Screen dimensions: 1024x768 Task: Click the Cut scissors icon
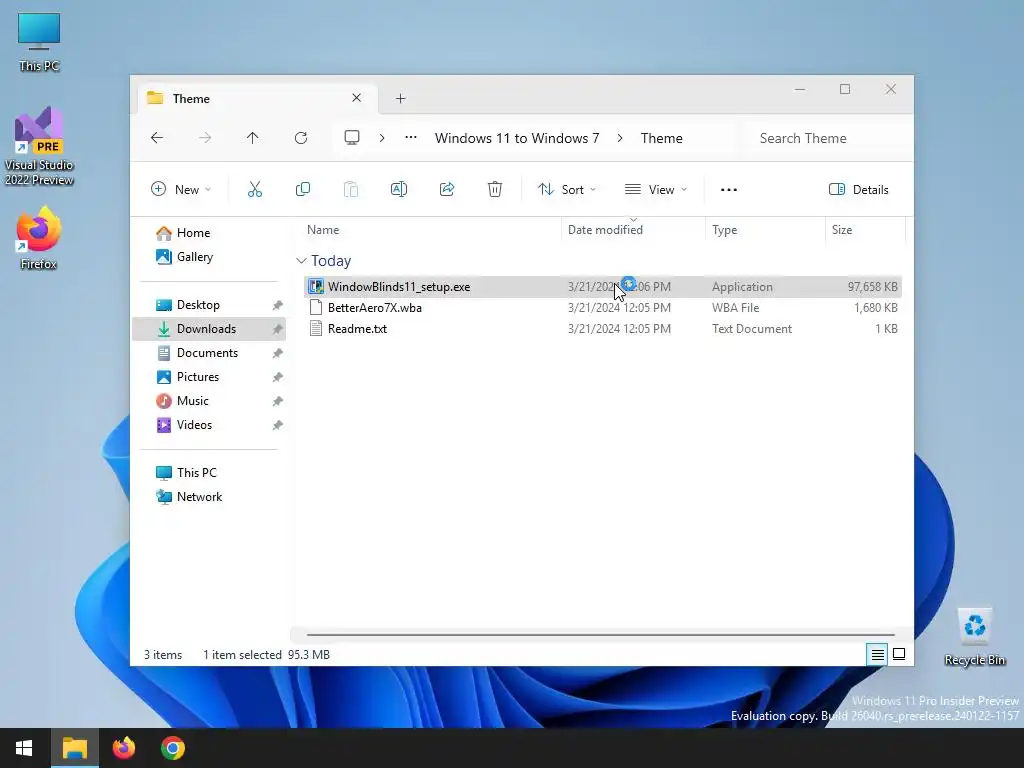tap(255, 189)
